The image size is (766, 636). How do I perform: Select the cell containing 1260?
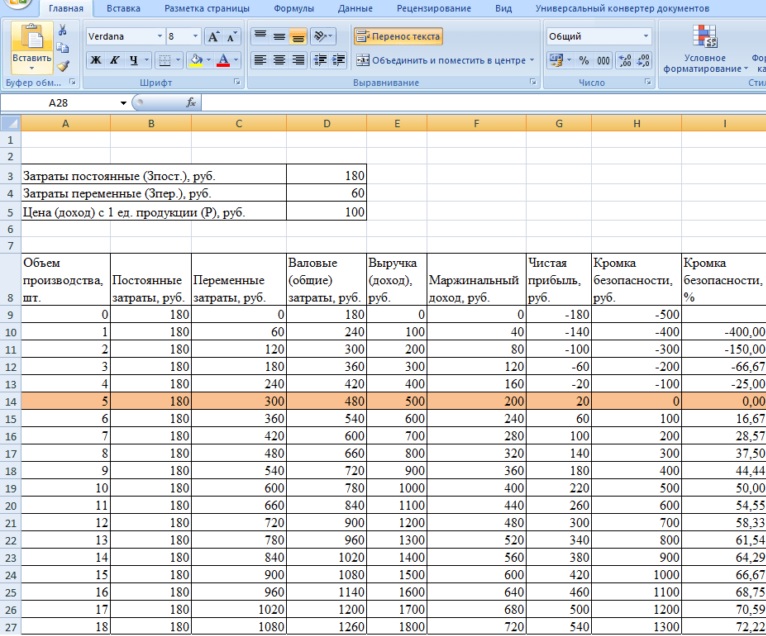(x=326, y=626)
